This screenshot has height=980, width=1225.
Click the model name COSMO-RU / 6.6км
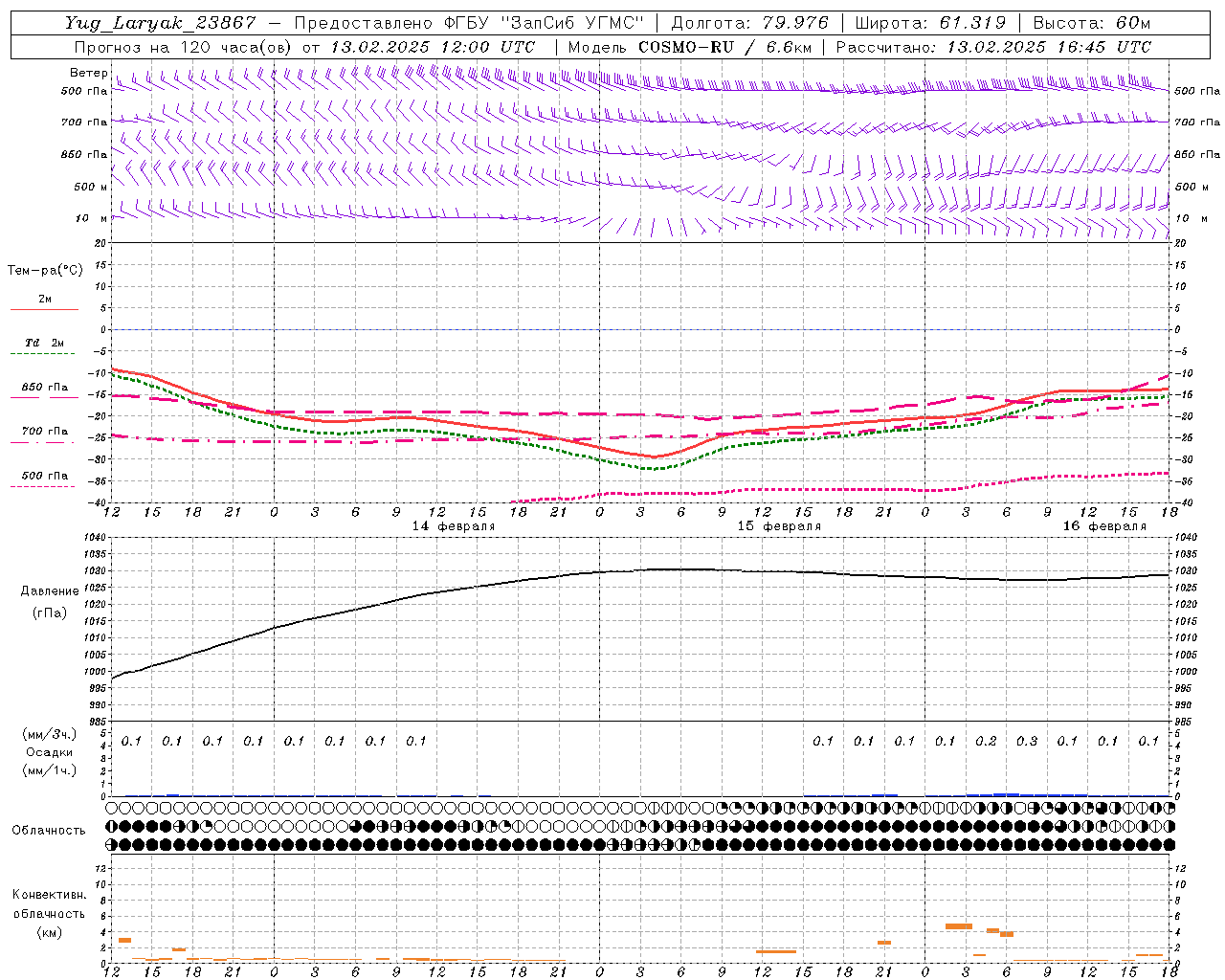pyautogui.click(x=724, y=47)
